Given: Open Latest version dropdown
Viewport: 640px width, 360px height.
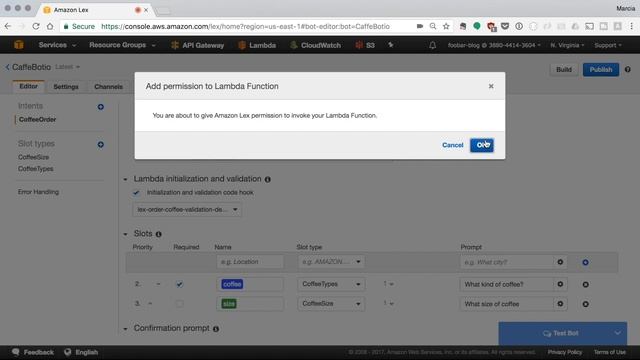Looking at the screenshot, I should tap(67, 67).
